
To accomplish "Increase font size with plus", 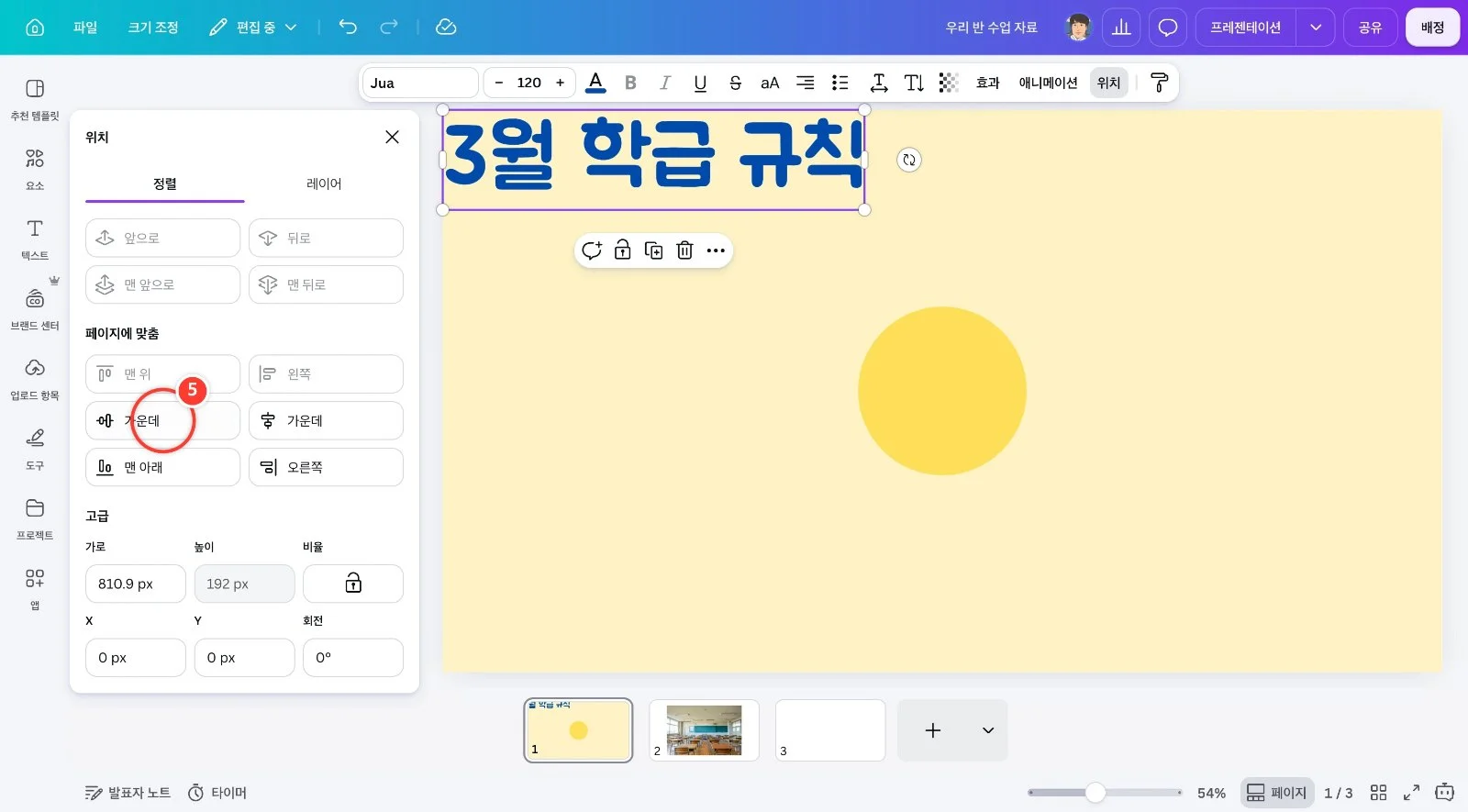I will 560,83.
